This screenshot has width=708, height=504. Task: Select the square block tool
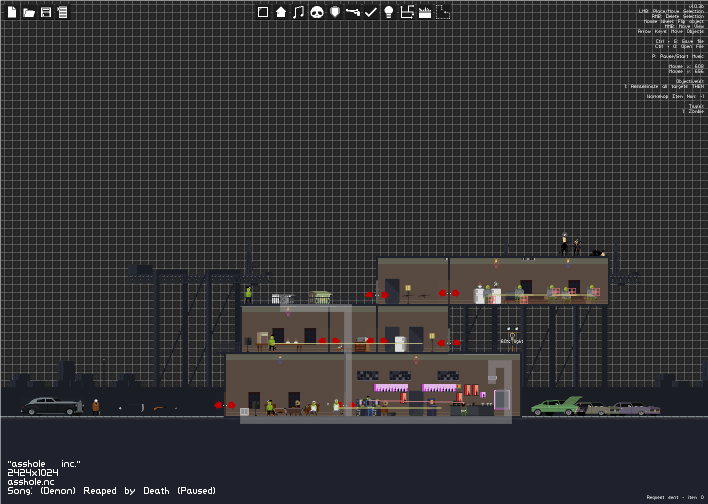pyautogui.click(x=263, y=12)
